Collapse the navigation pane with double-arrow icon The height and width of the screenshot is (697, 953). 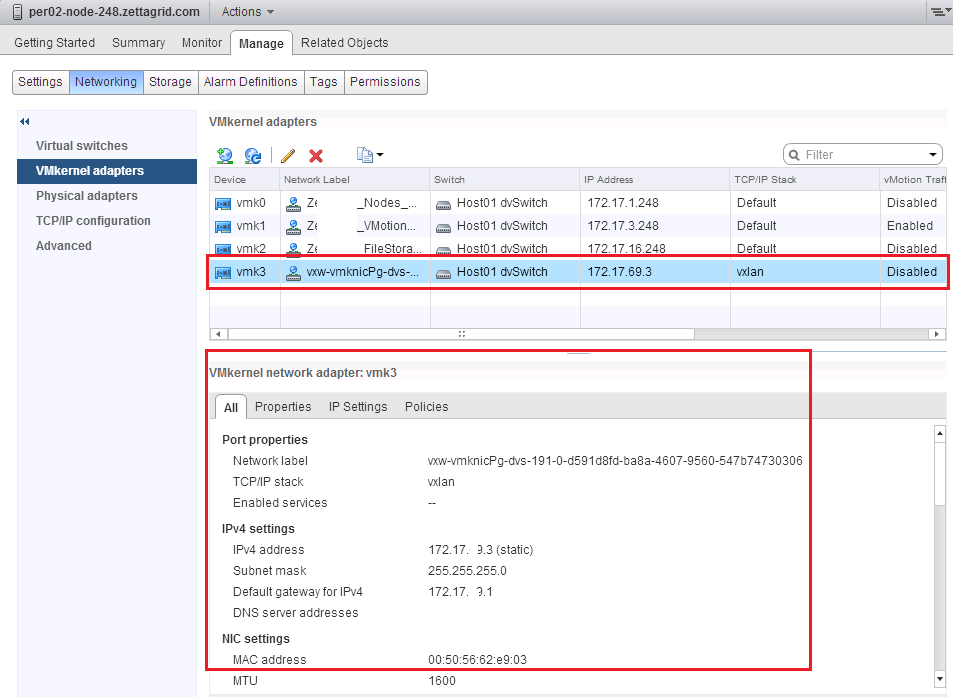coord(25,122)
